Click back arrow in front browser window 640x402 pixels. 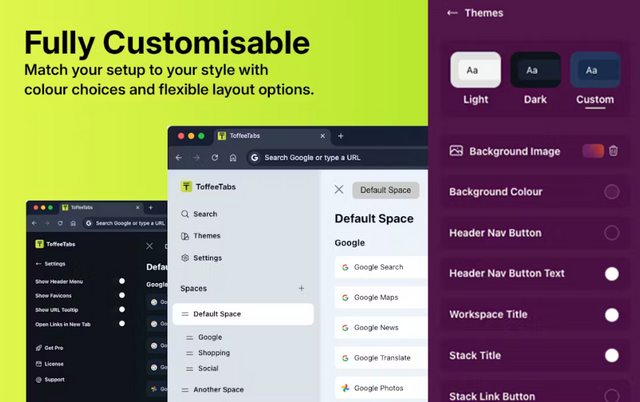(179, 158)
